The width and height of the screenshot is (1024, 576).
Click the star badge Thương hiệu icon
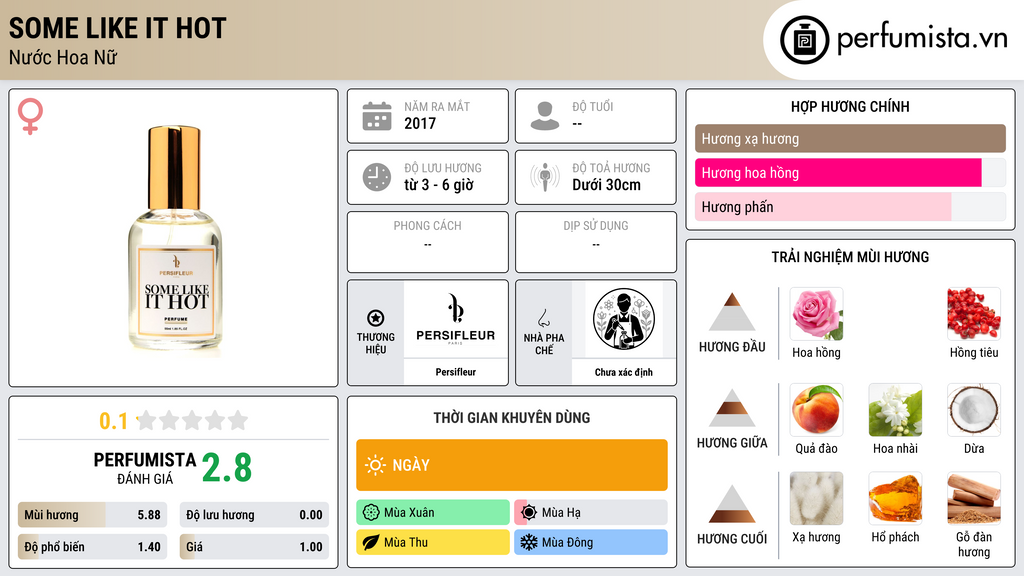coord(376,318)
